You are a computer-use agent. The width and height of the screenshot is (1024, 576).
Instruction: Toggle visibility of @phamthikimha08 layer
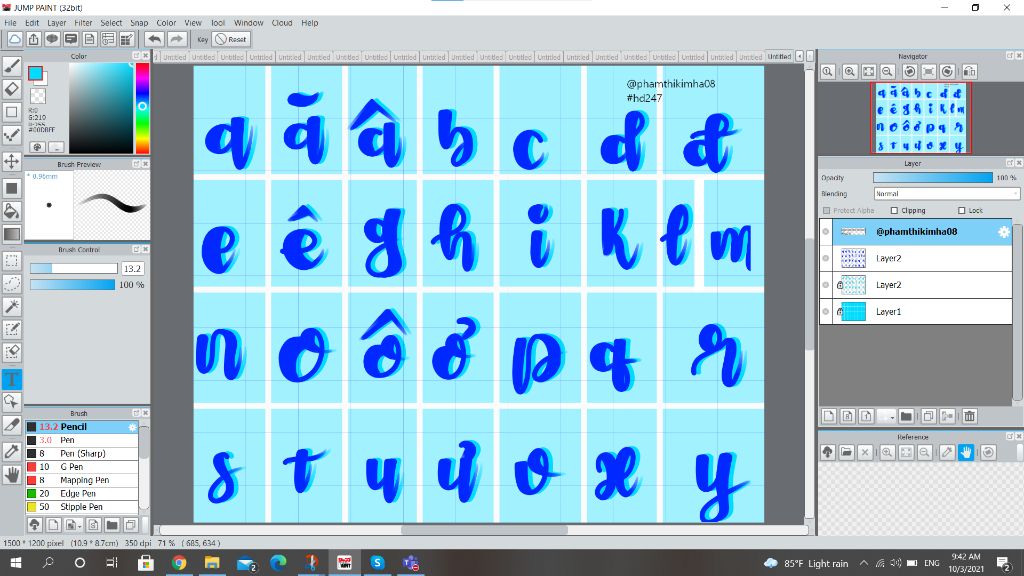[826, 232]
